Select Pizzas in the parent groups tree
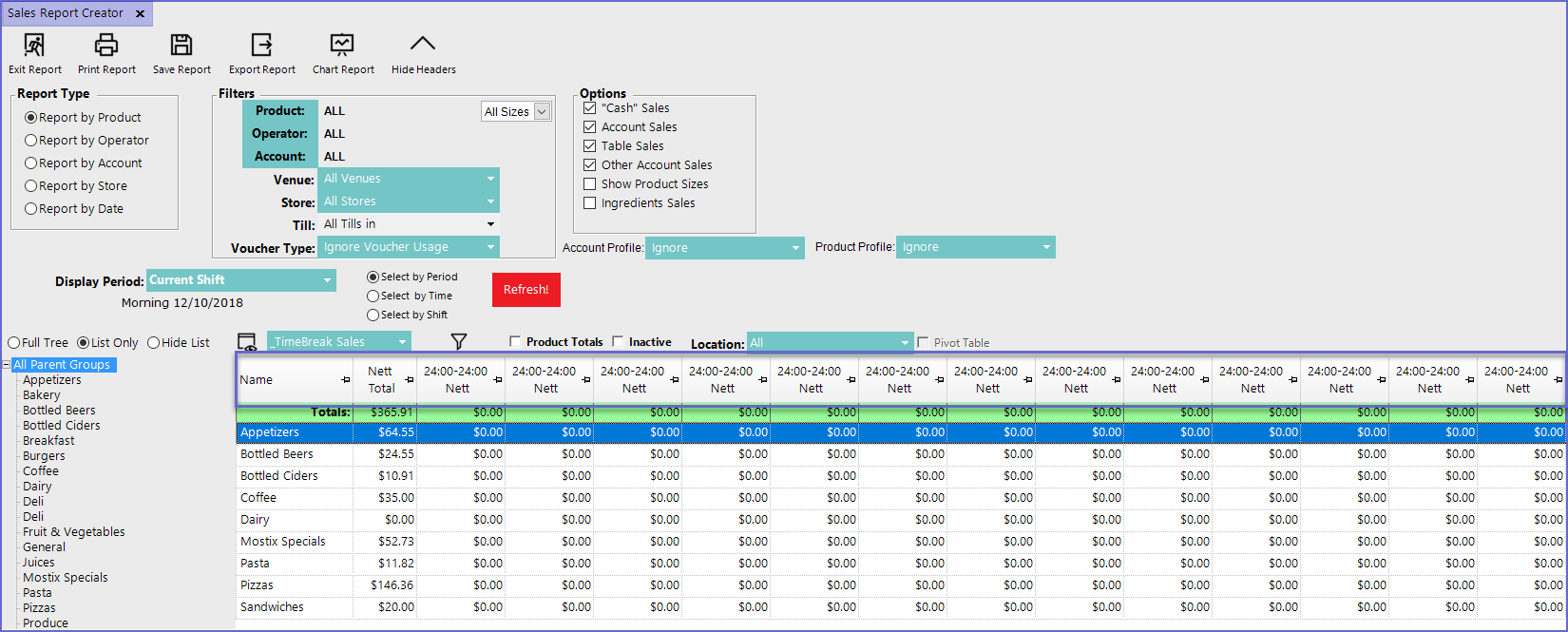 tap(39, 608)
